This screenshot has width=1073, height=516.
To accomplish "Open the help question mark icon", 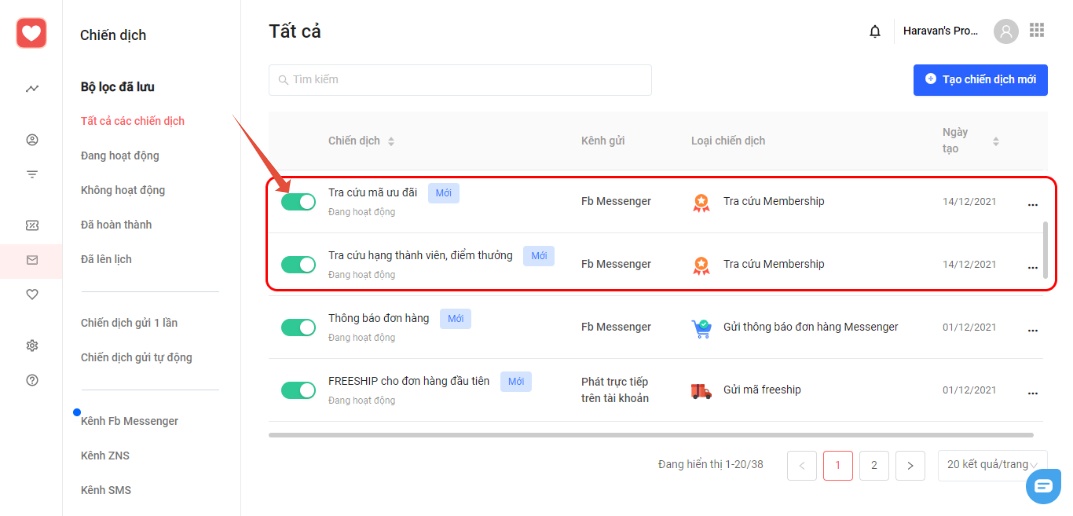I will click(31, 380).
